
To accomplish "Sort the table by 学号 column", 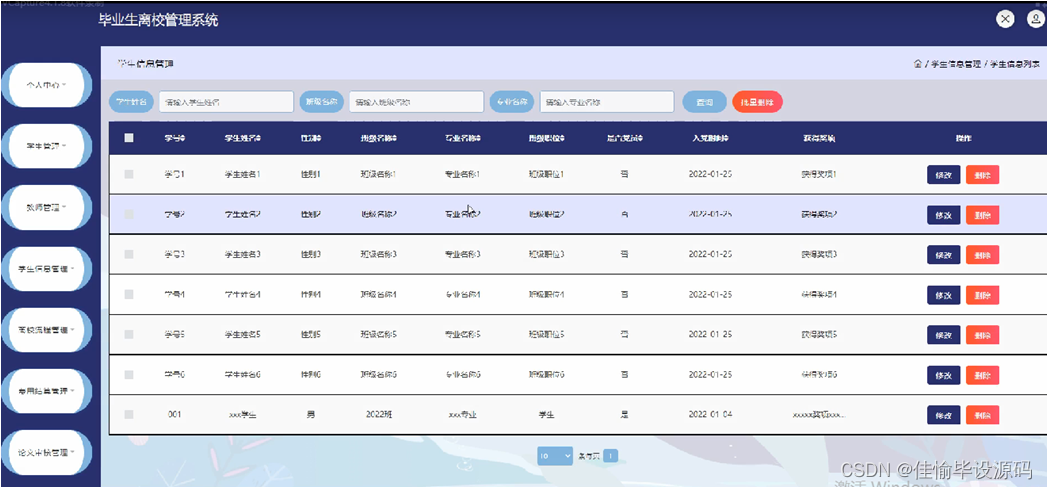I will (x=174, y=138).
